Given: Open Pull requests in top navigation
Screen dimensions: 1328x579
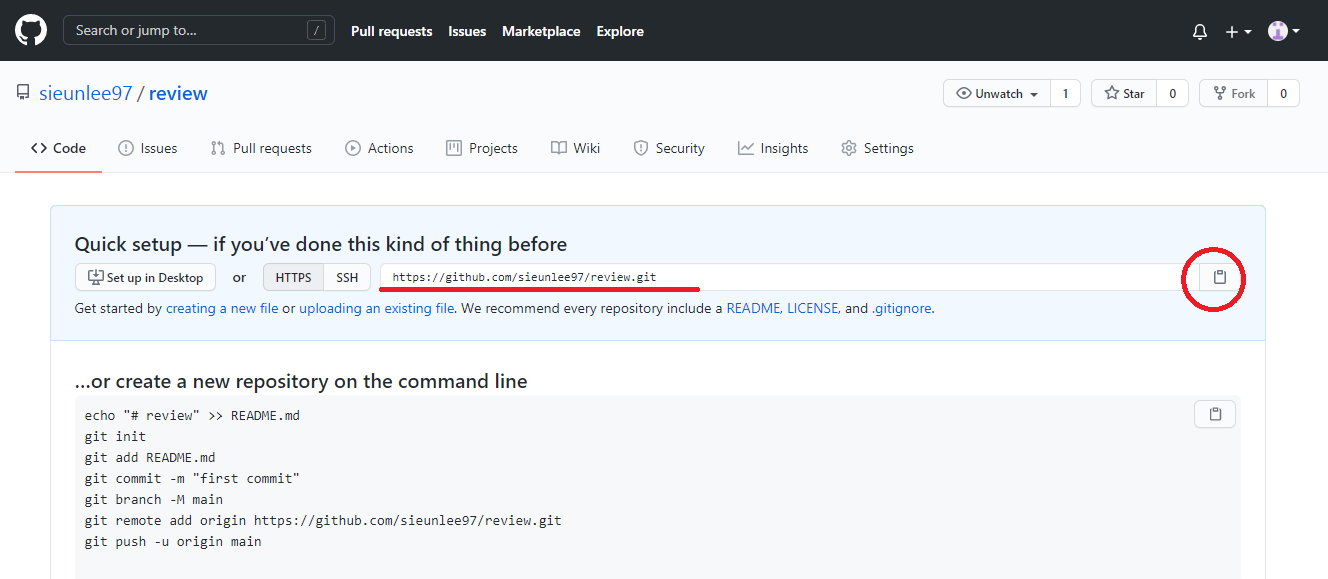Looking at the screenshot, I should (391, 32).
